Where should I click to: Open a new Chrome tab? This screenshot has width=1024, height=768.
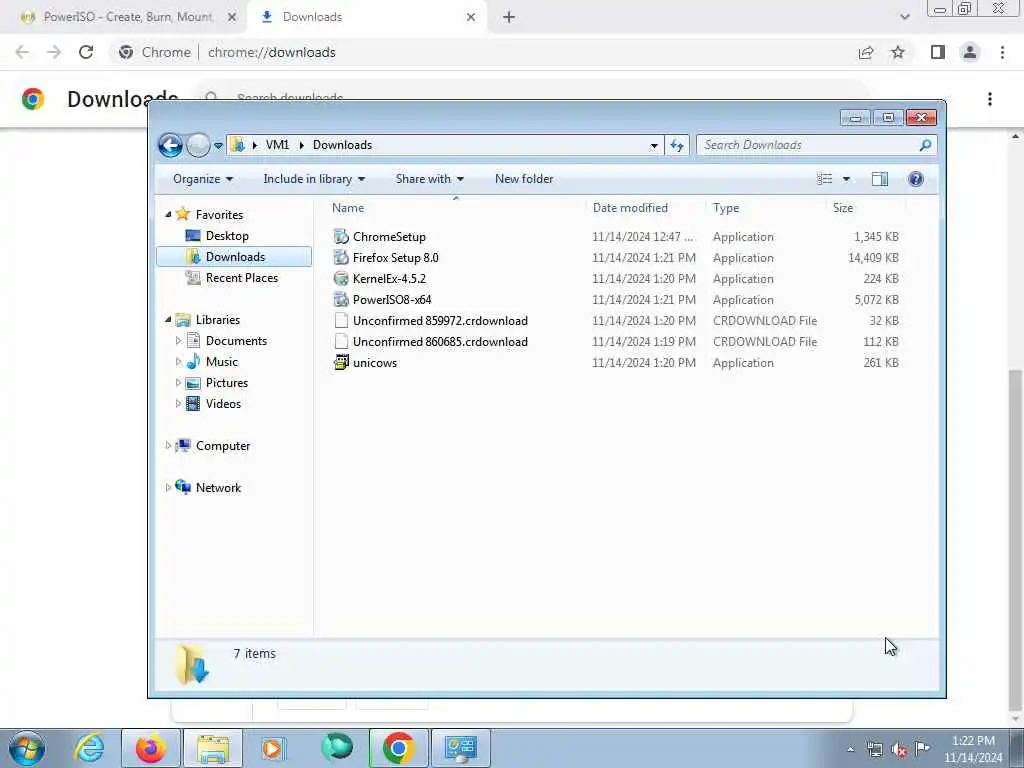509,18
